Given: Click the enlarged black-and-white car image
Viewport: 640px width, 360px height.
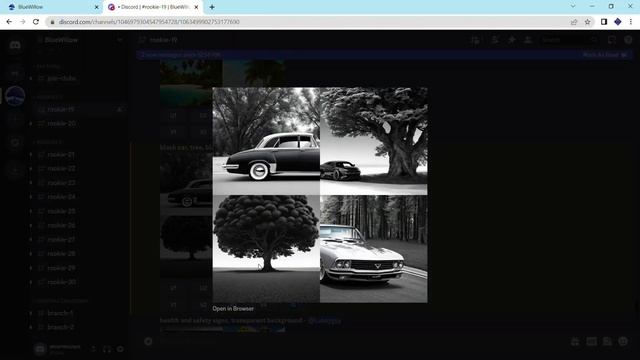Looking at the screenshot, I should click(x=320, y=195).
